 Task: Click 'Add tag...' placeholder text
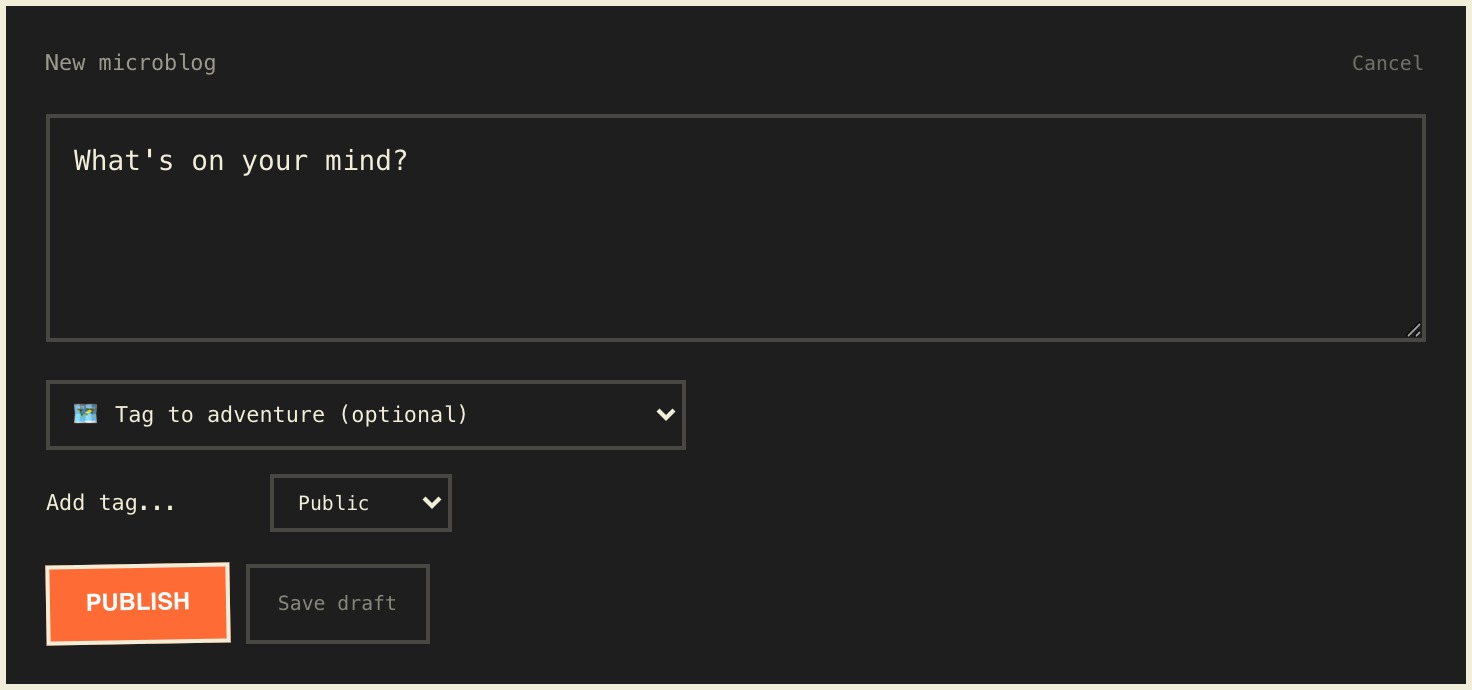[x=111, y=502]
